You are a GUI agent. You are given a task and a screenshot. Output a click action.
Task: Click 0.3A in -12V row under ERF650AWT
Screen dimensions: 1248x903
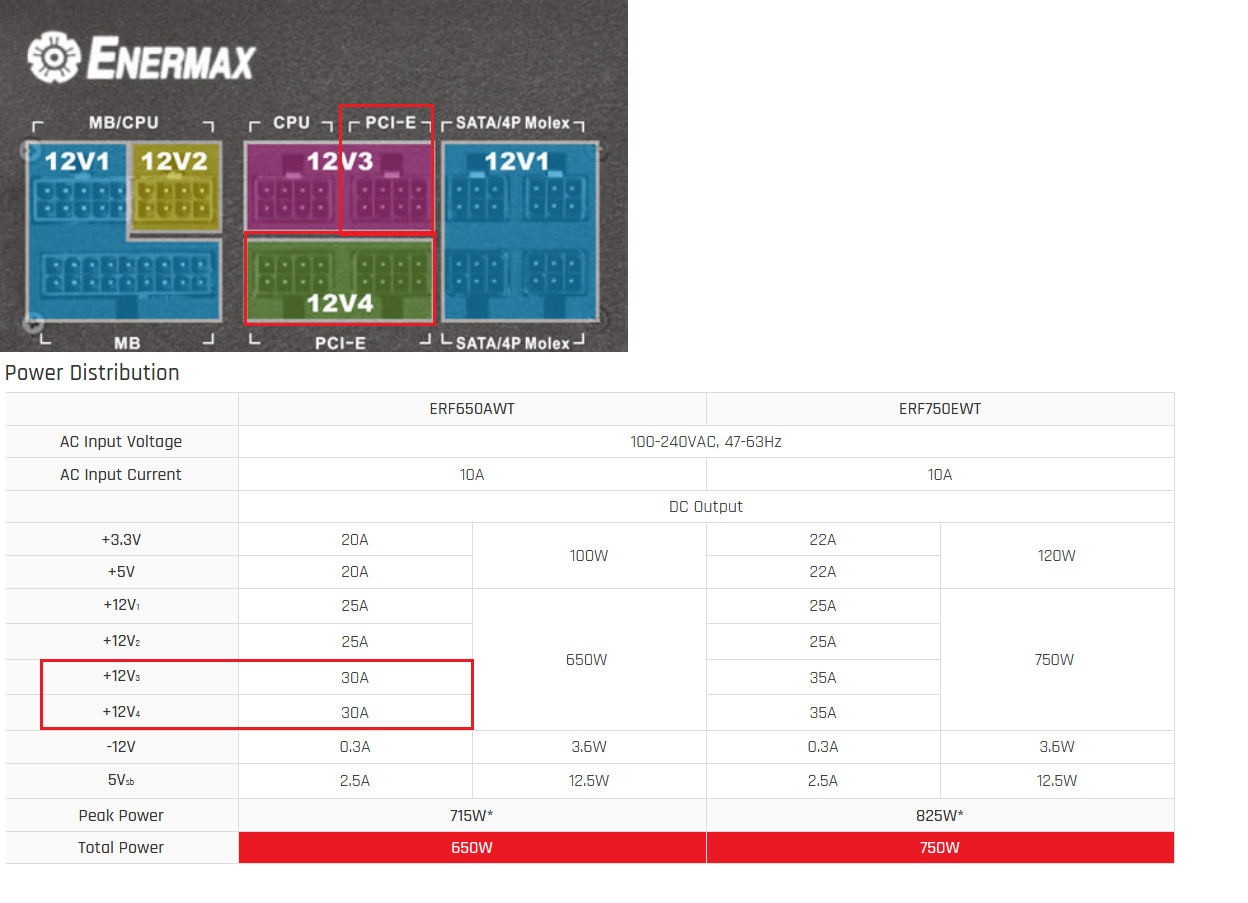pyautogui.click(x=355, y=747)
